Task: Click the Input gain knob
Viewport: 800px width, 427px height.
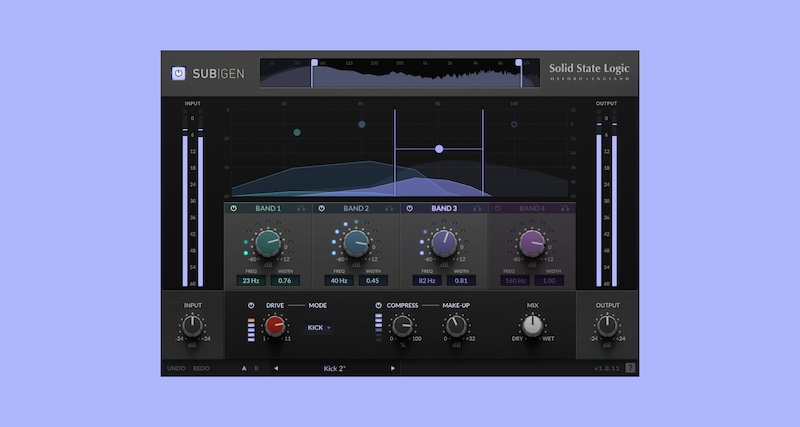Action: 192,325
